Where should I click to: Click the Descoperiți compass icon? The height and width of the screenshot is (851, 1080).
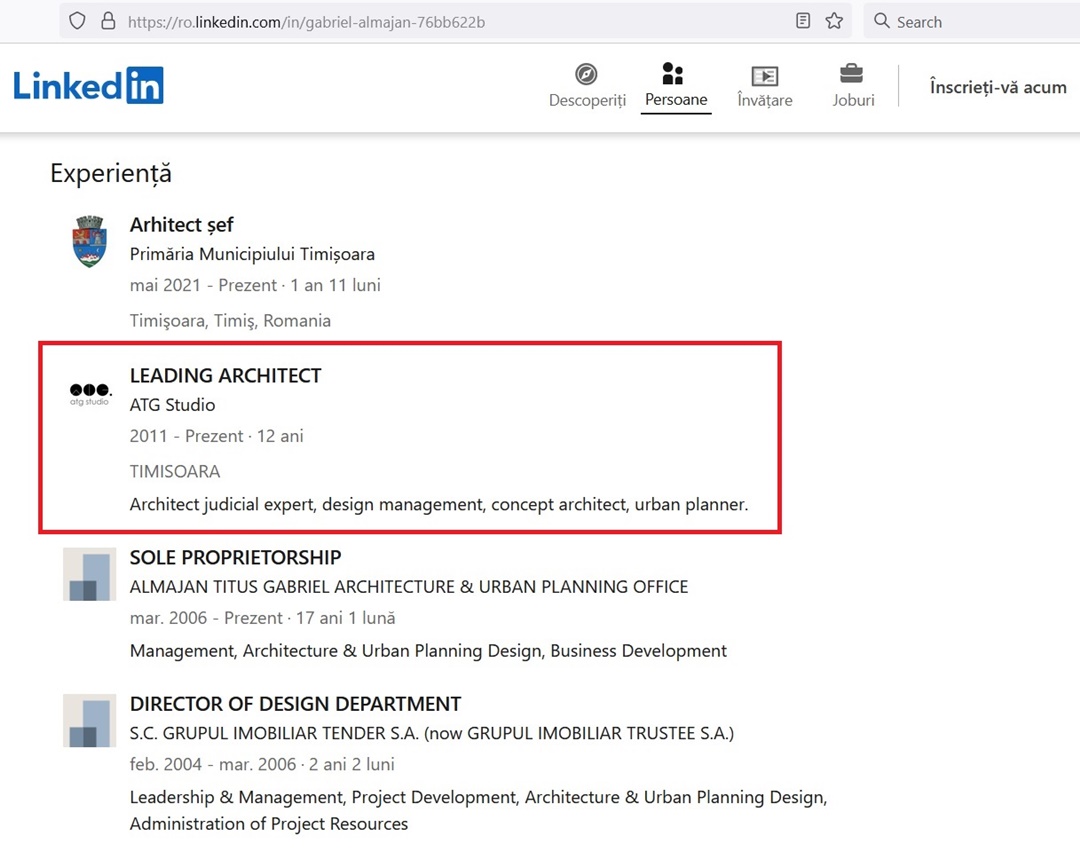point(586,74)
